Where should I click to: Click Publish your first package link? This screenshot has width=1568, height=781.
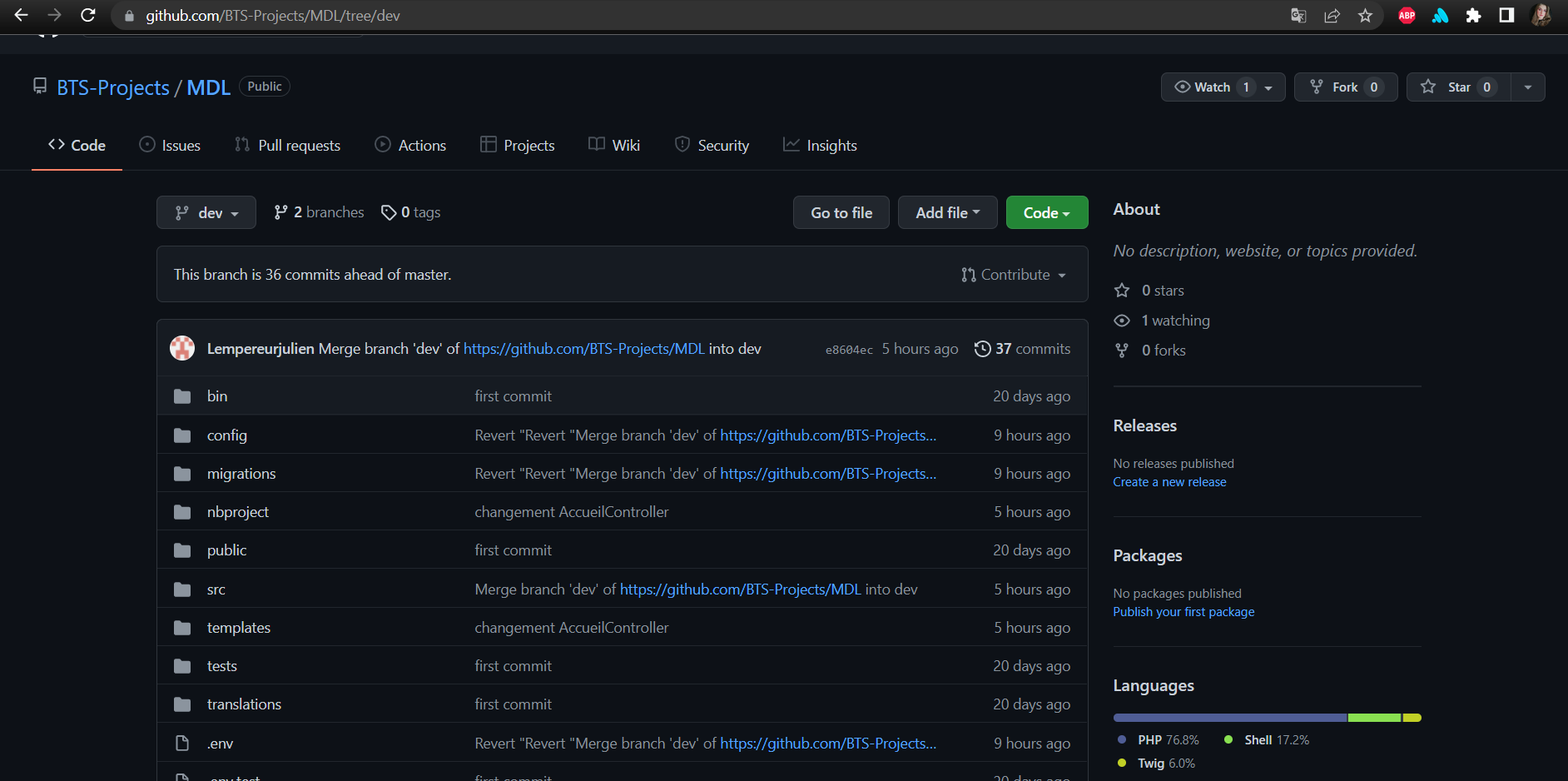(1183, 612)
